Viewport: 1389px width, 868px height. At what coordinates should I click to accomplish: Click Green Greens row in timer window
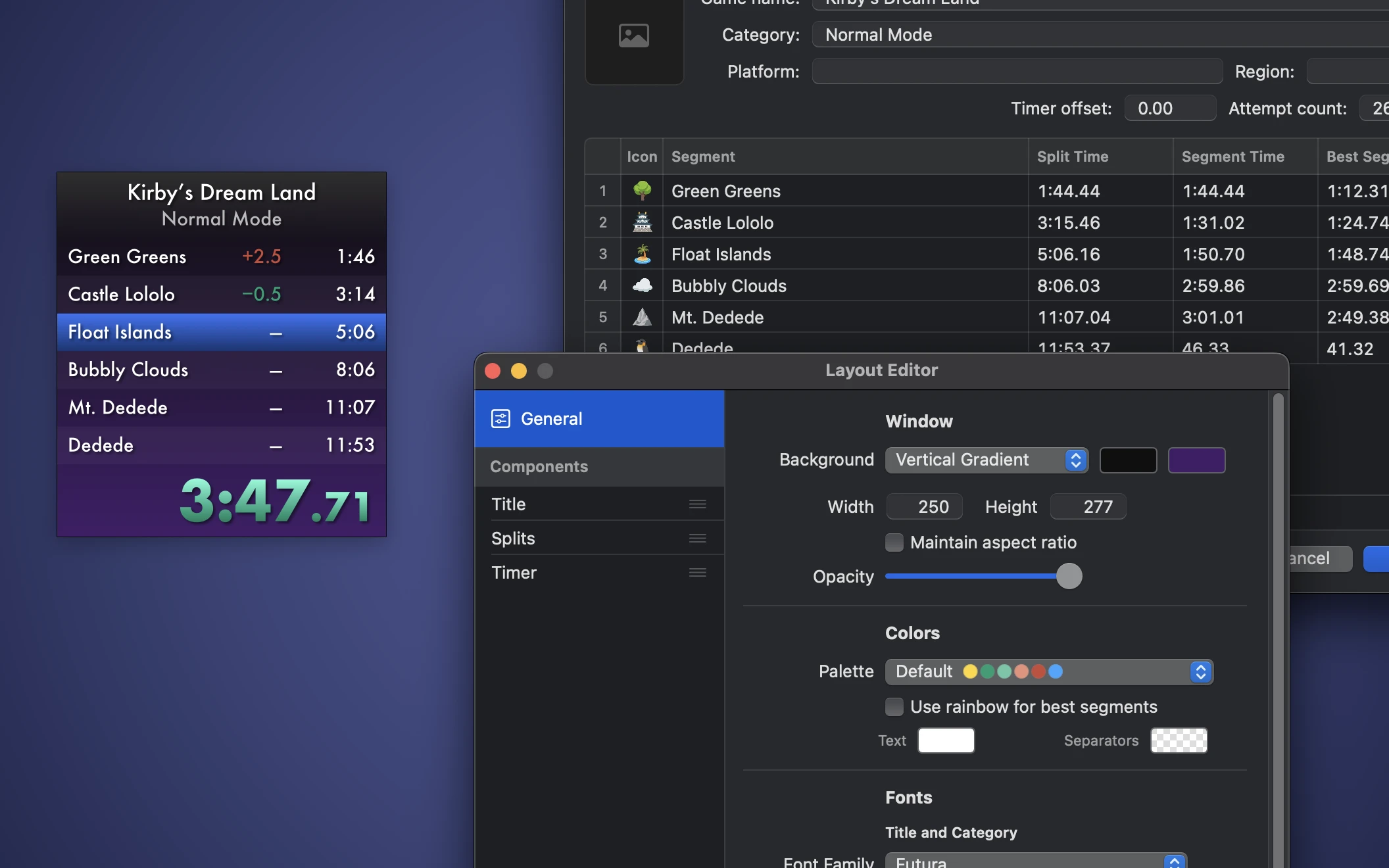(x=222, y=256)
